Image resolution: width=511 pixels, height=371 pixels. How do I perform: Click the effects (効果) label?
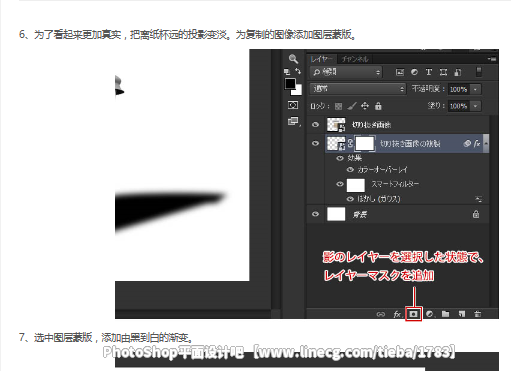pos(355,158)
